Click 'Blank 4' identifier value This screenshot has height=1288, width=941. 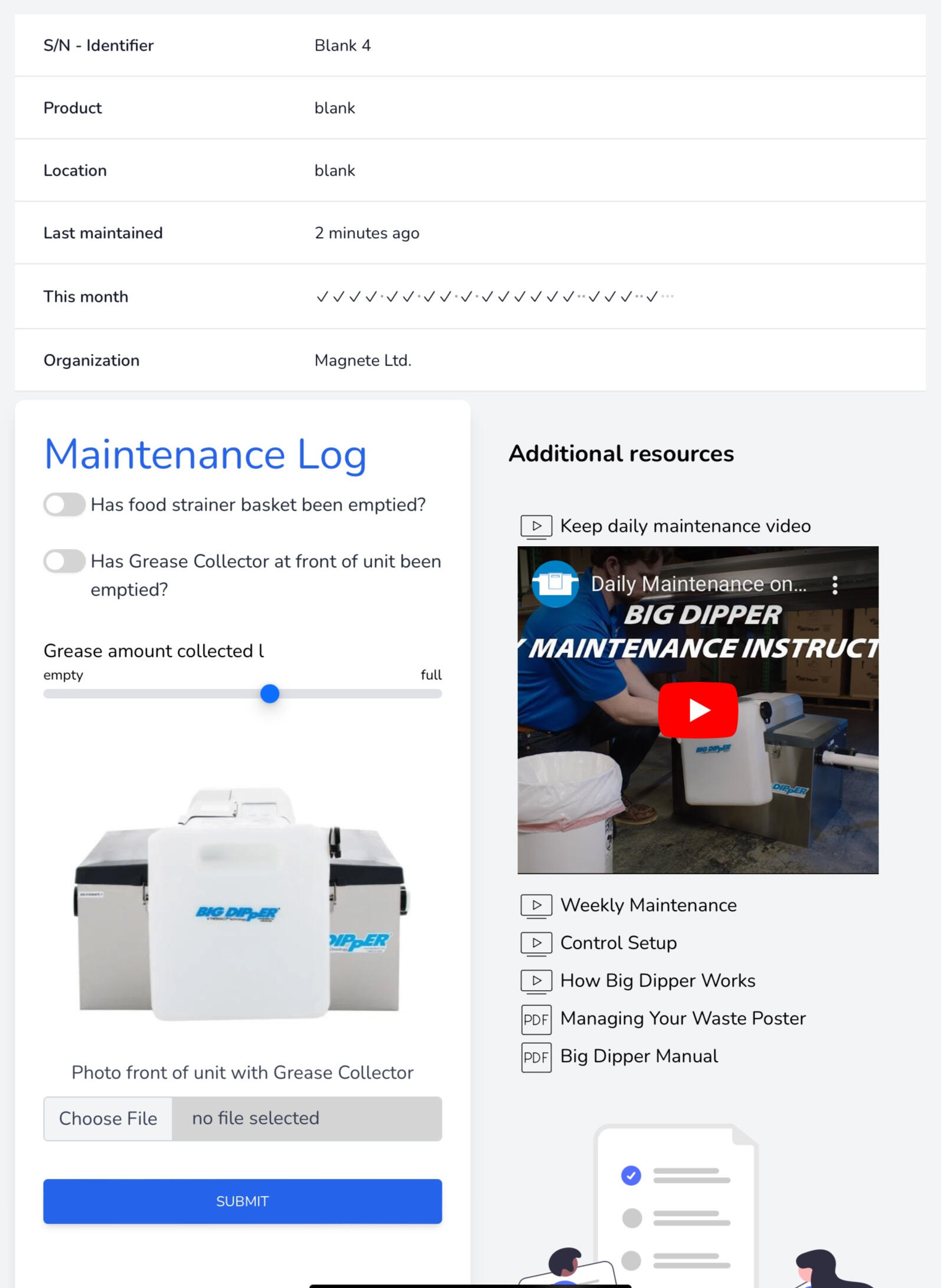tap(343, 45)
